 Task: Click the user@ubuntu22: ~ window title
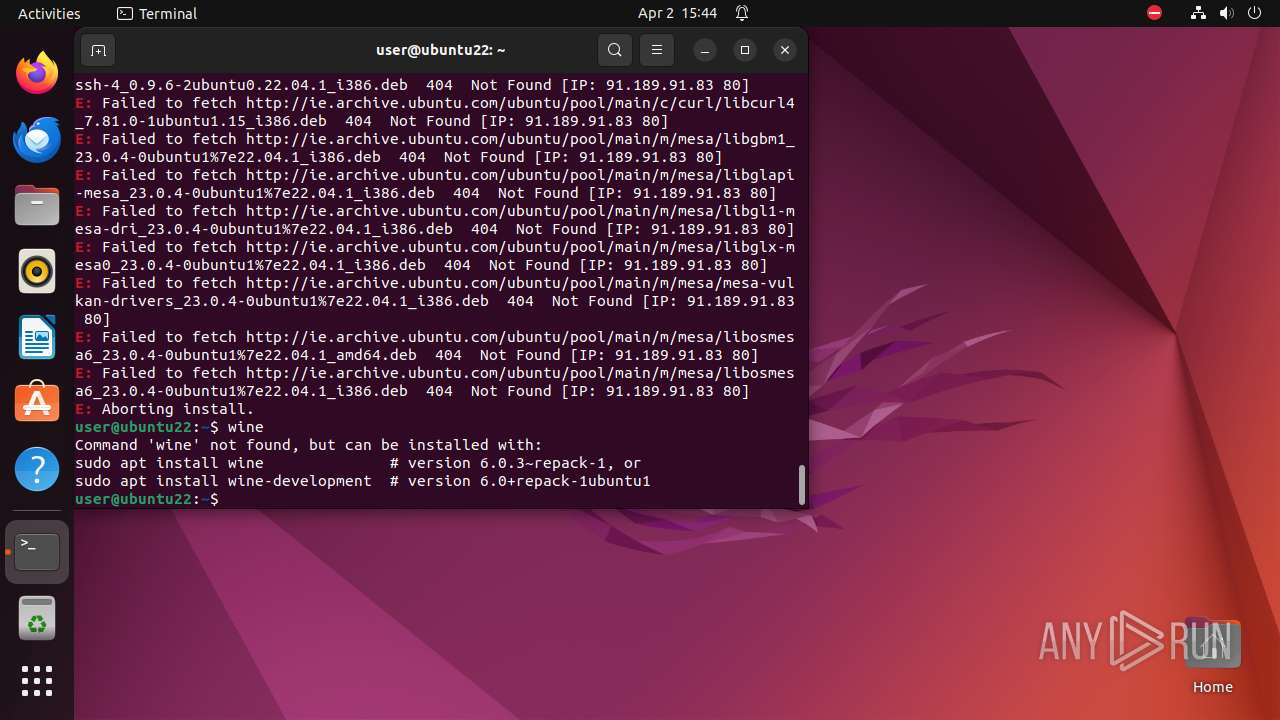click(x=441, y=50)
